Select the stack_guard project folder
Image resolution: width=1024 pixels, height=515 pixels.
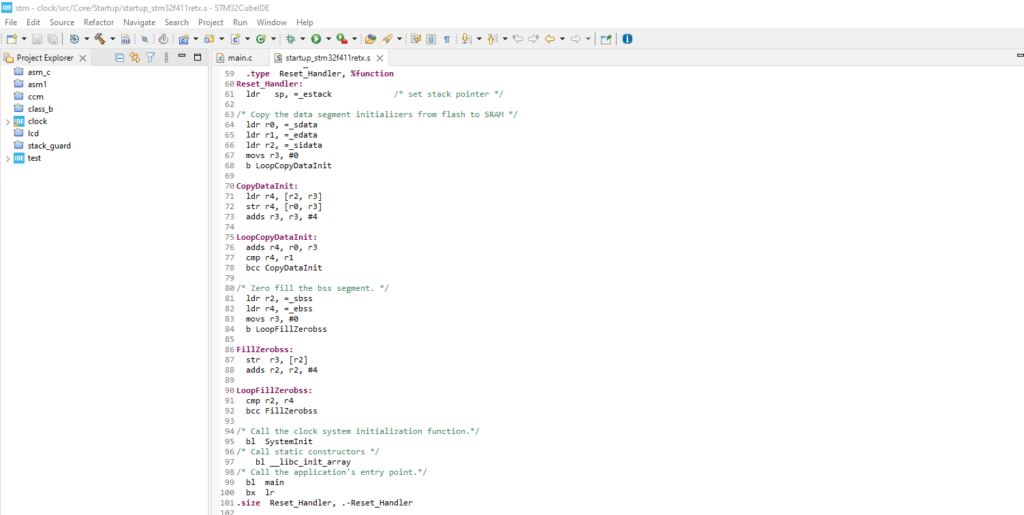pos(48,146)
